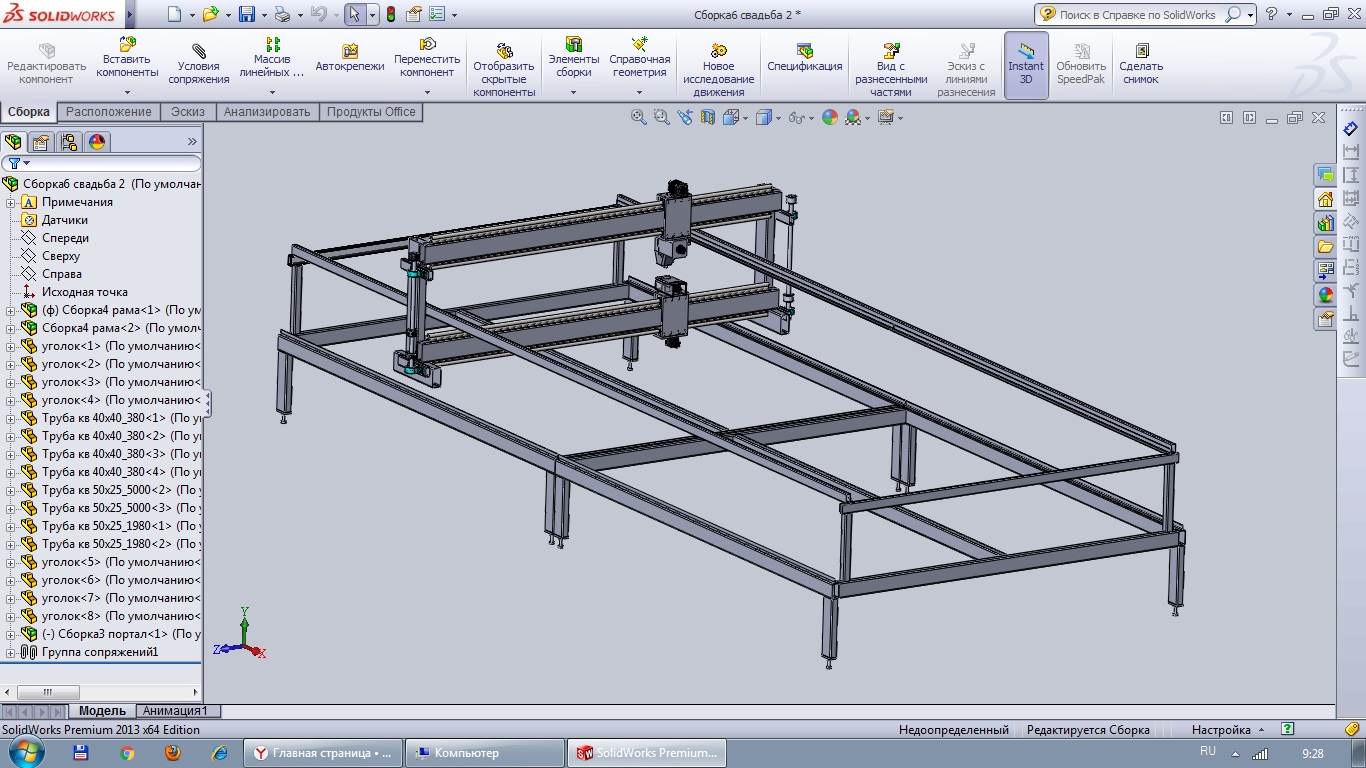Click Linear Component Pattern (Массив линейных)

coord(272,59)
